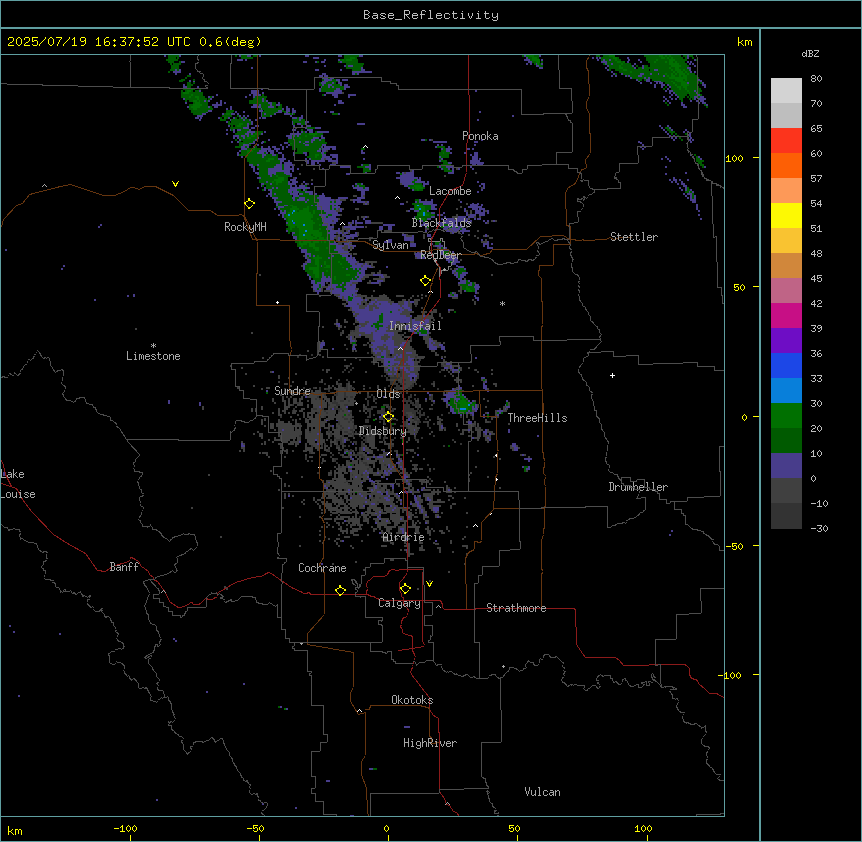Click the yellow diamond marker above Calgary
862x842 pixels.
pyautogui.click(x=406, y=589)
